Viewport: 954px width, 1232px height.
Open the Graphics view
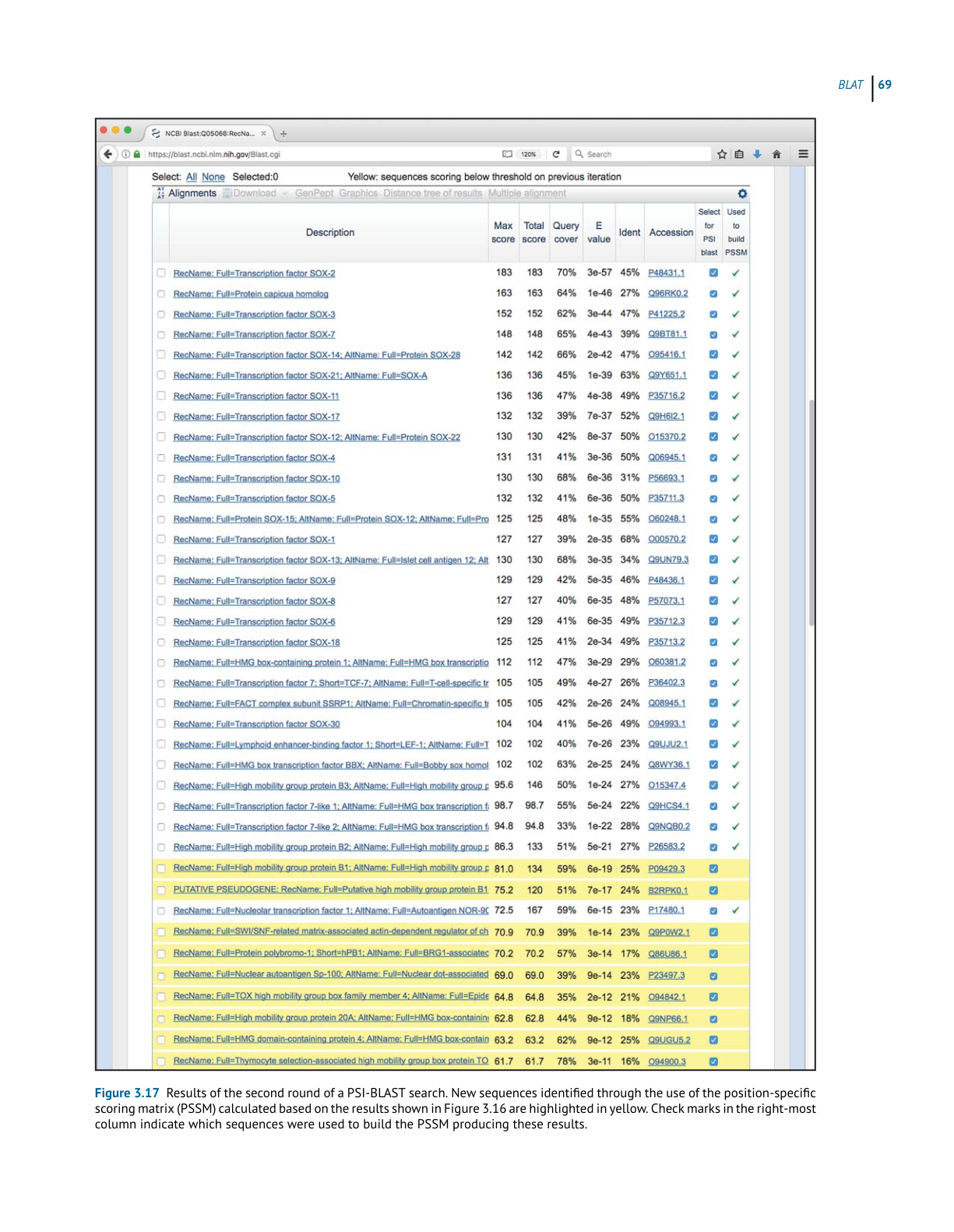click(x=358, y=193)
